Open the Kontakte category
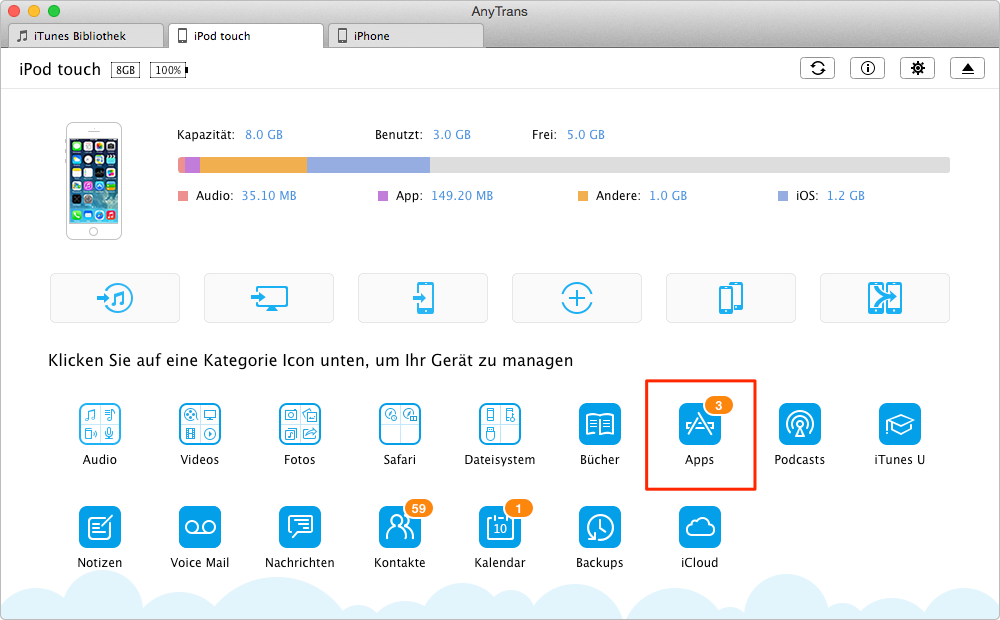The width and height of the screenshot is (1000, 620). [x=400, y=527]
